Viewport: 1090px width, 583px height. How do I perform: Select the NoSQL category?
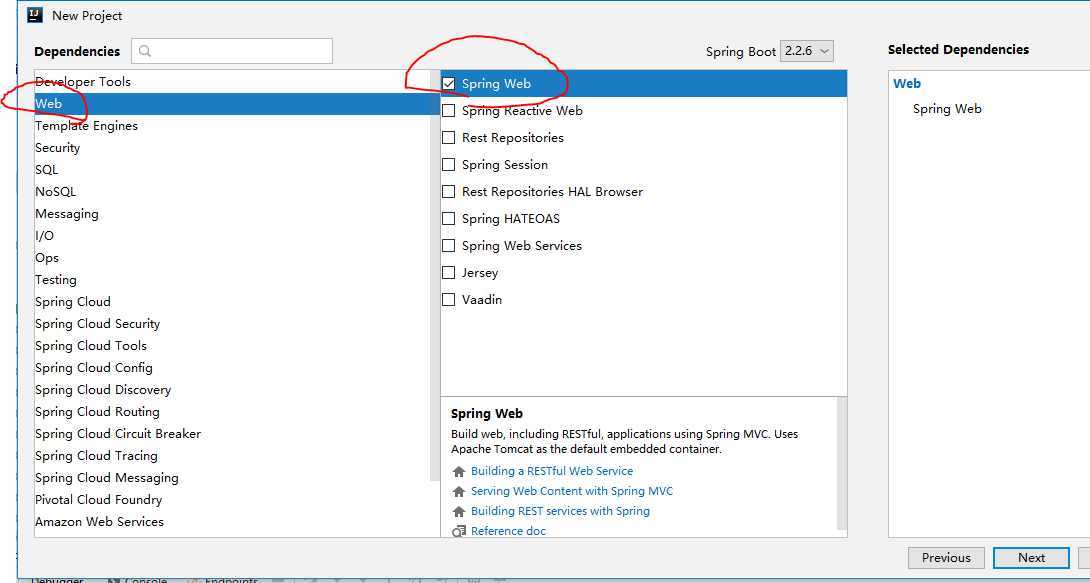coord(233,192)
